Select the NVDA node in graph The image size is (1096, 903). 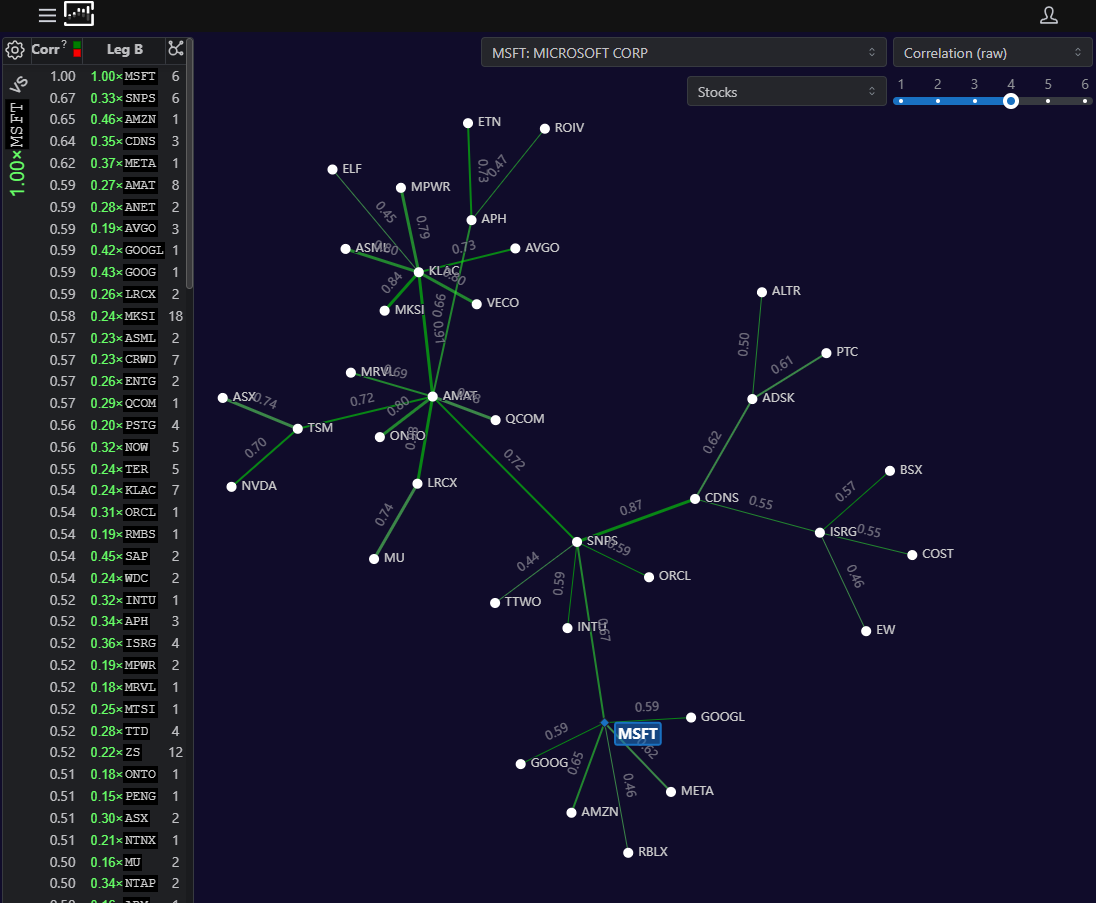232,487
